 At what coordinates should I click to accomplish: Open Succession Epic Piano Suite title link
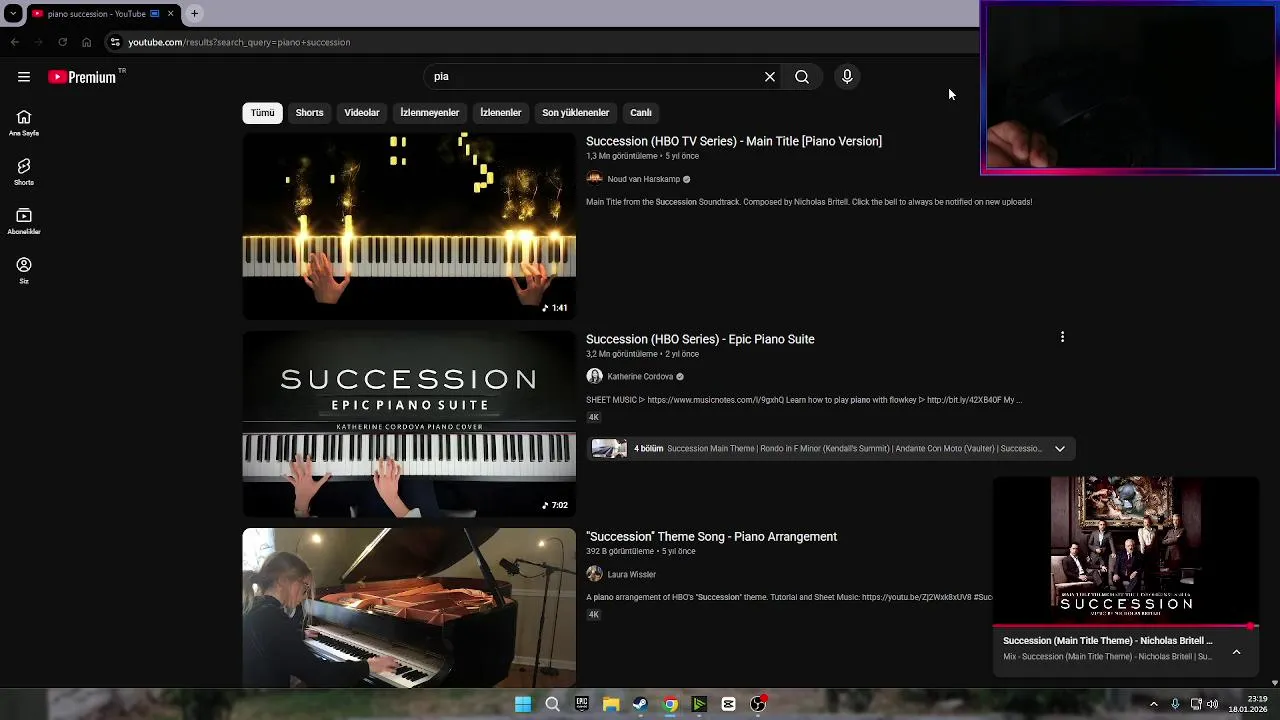(700, 339)
